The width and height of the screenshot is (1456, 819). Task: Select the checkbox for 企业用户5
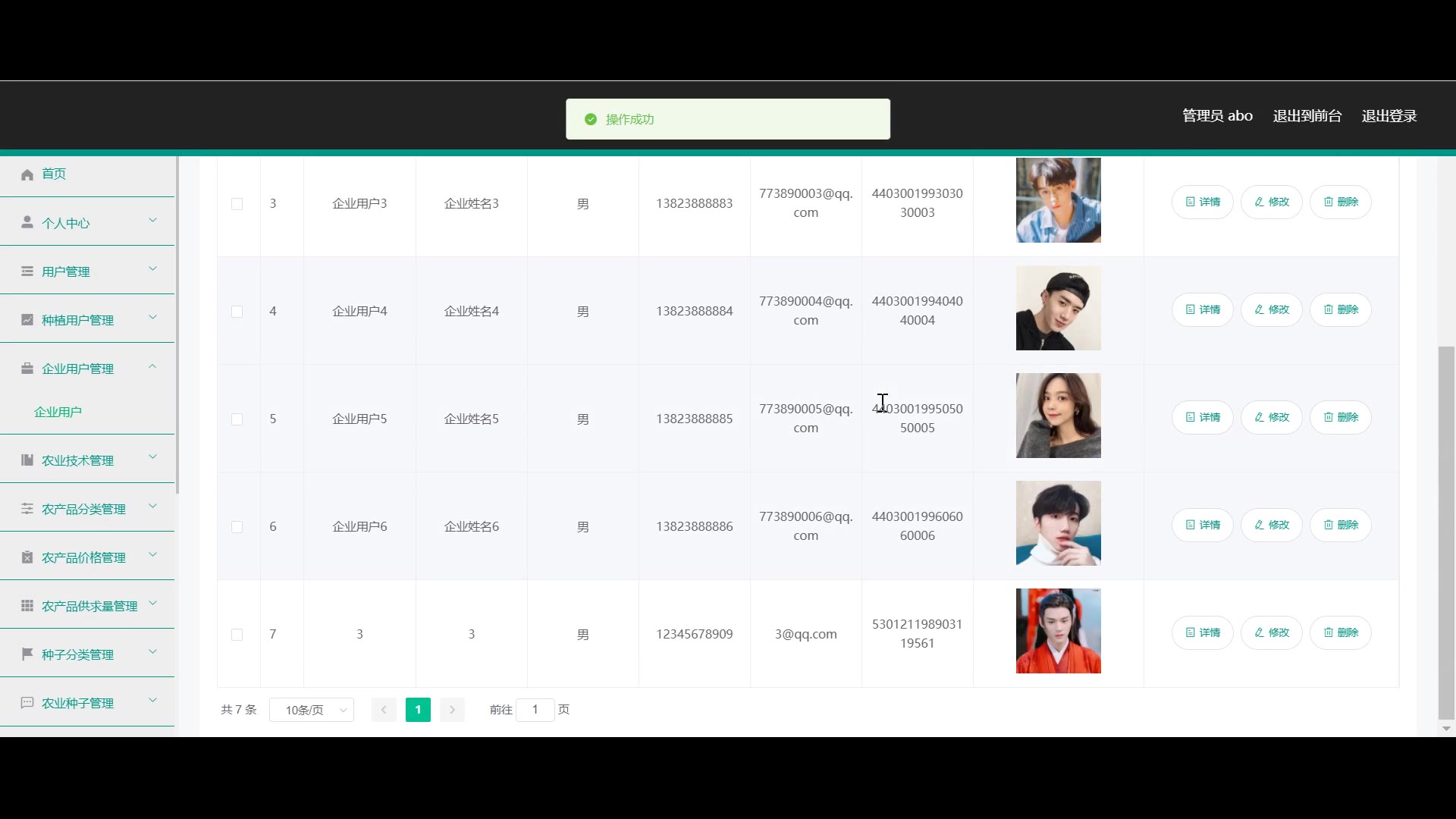[x=237, y=419]
